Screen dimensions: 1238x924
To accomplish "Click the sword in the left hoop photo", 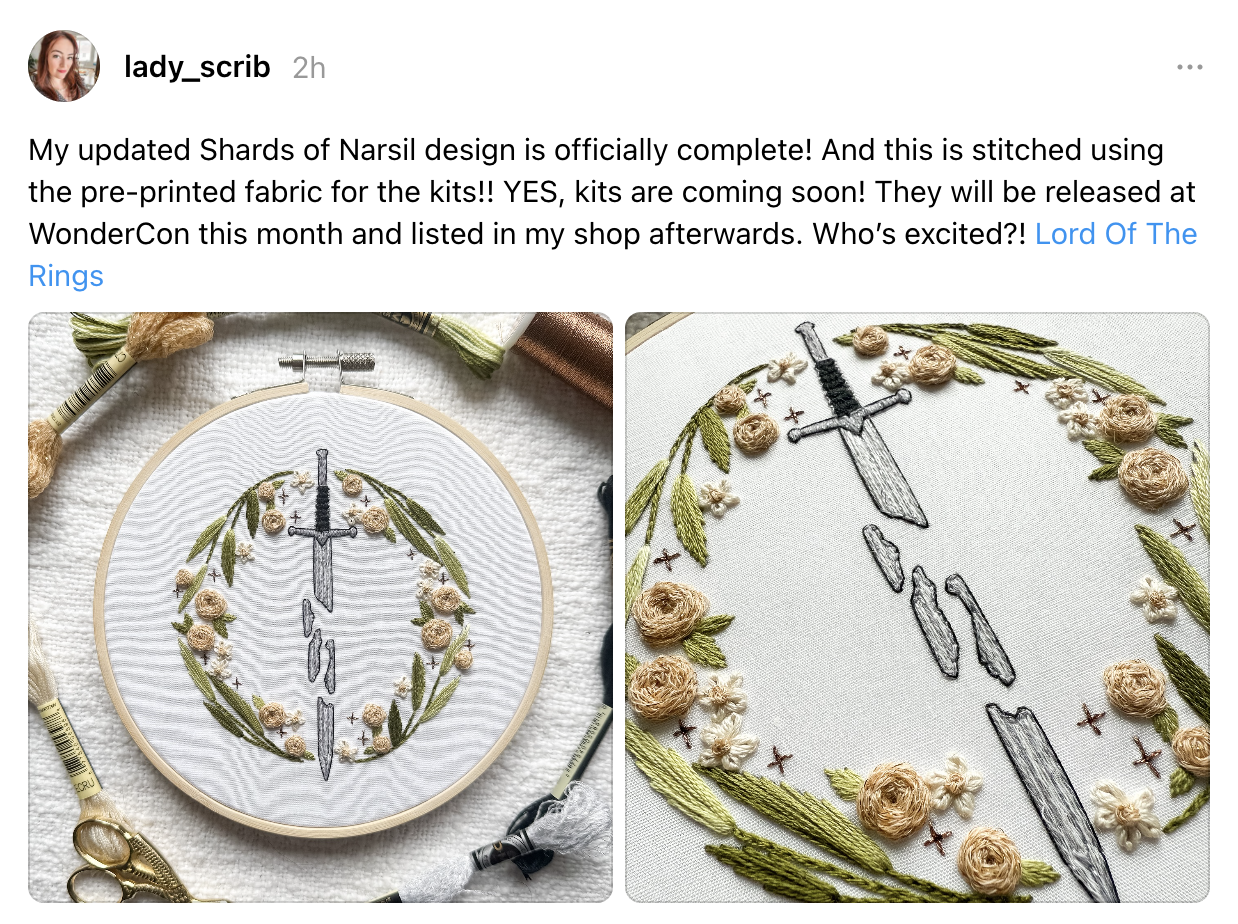I will (321, 613).
